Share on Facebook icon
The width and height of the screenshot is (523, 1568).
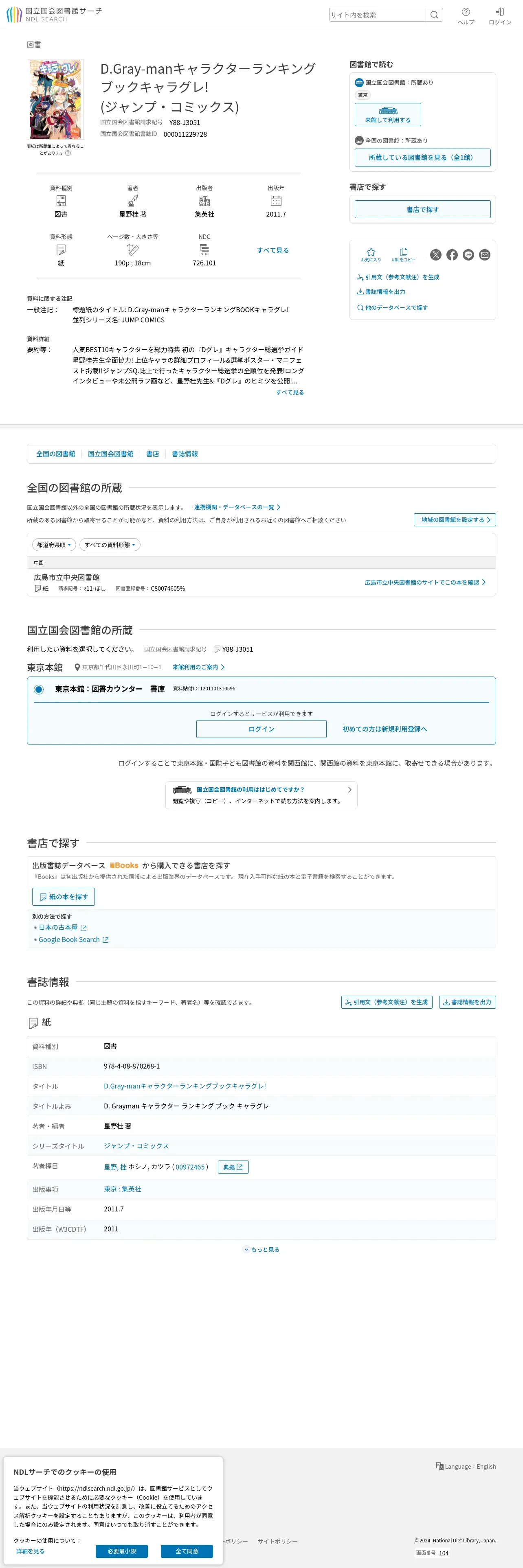coord(452,255)
